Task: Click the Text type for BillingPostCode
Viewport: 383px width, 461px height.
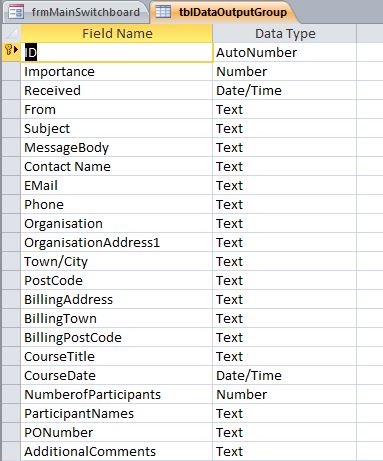Action: pos(284,337)
